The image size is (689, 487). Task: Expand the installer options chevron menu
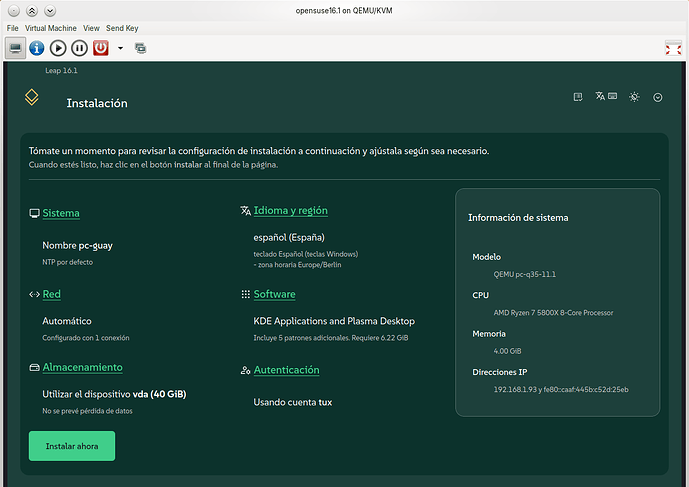click(657, 97)
